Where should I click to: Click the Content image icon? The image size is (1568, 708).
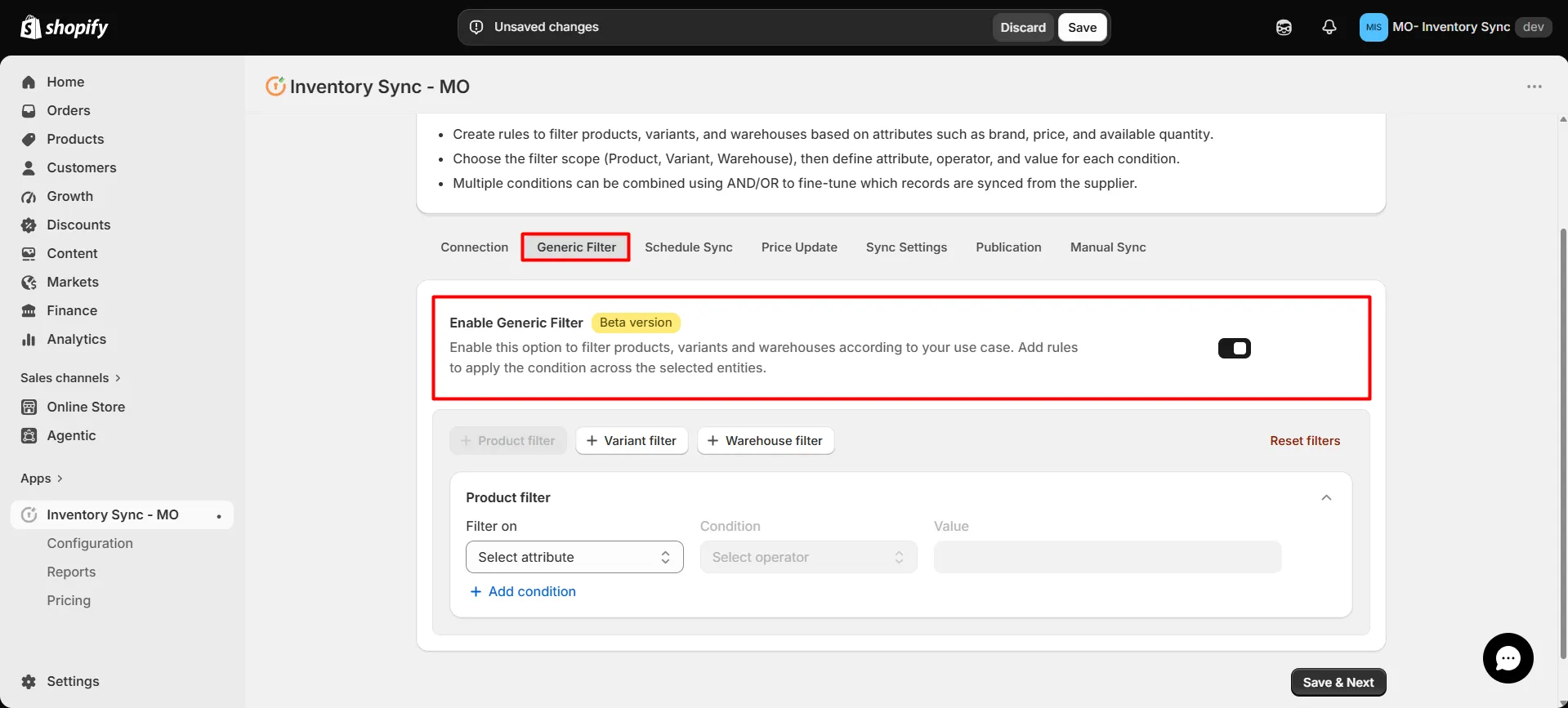29,253
